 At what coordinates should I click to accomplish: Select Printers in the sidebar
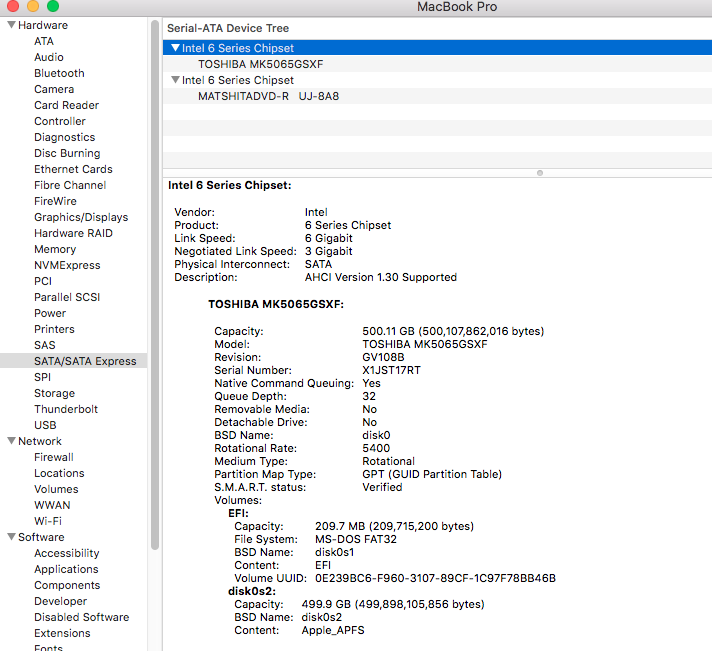[x=54, y=329]
